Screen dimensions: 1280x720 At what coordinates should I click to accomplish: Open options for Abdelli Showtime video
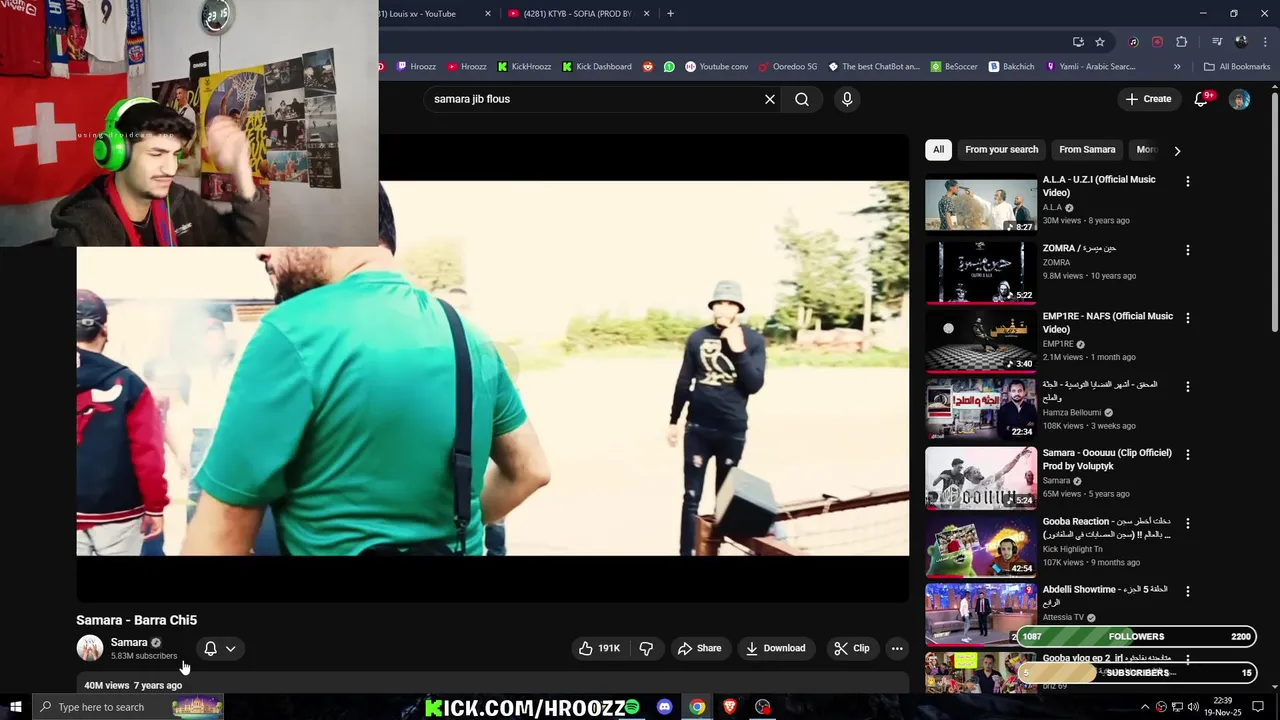tap(1187, 591)
